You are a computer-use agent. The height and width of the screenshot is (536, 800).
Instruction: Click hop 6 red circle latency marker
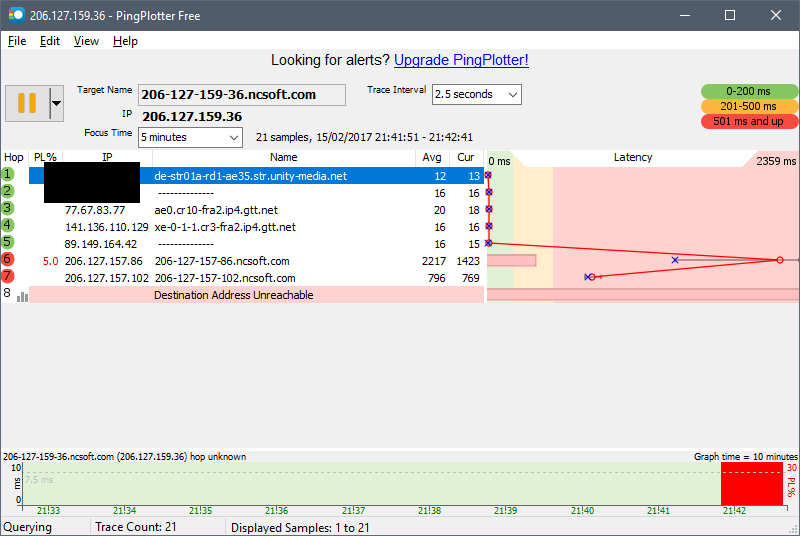780,260
